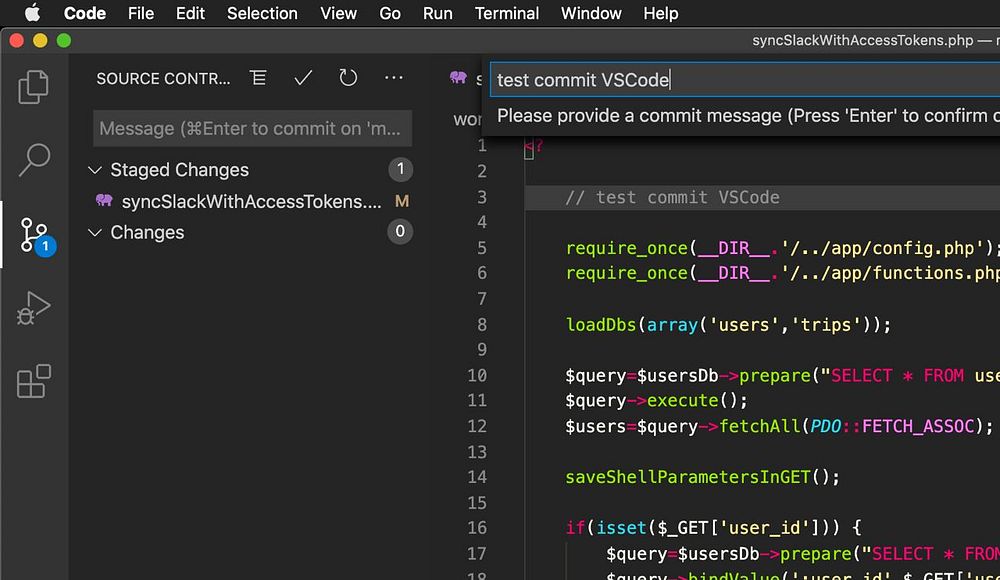Click the Apple menu icon

32,13
